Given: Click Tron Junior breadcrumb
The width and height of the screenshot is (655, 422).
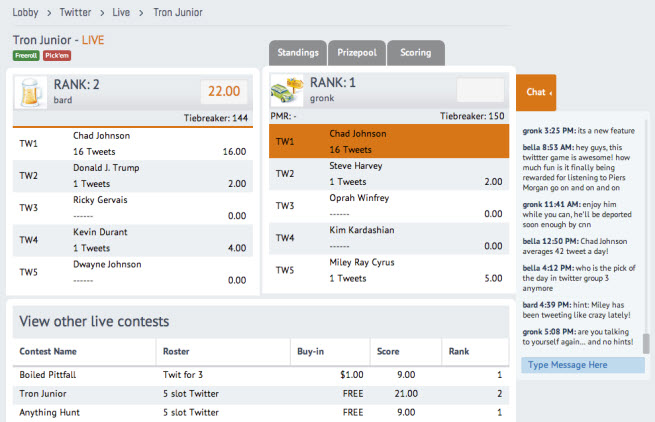Looking at the screenshot, I should tap(178, 13).
